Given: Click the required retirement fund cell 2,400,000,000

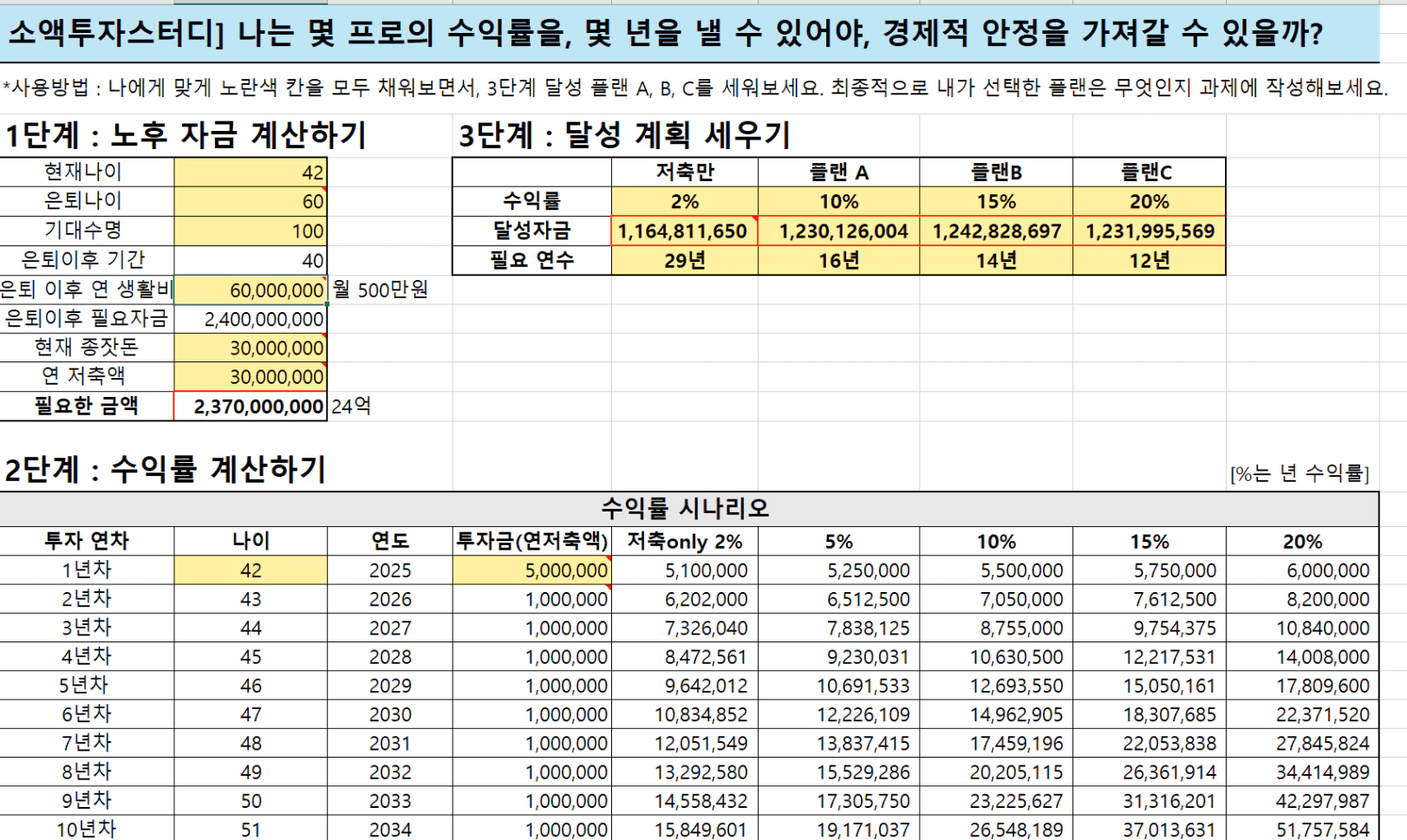Looking at the screenshot, I should [x=251, y=319].
